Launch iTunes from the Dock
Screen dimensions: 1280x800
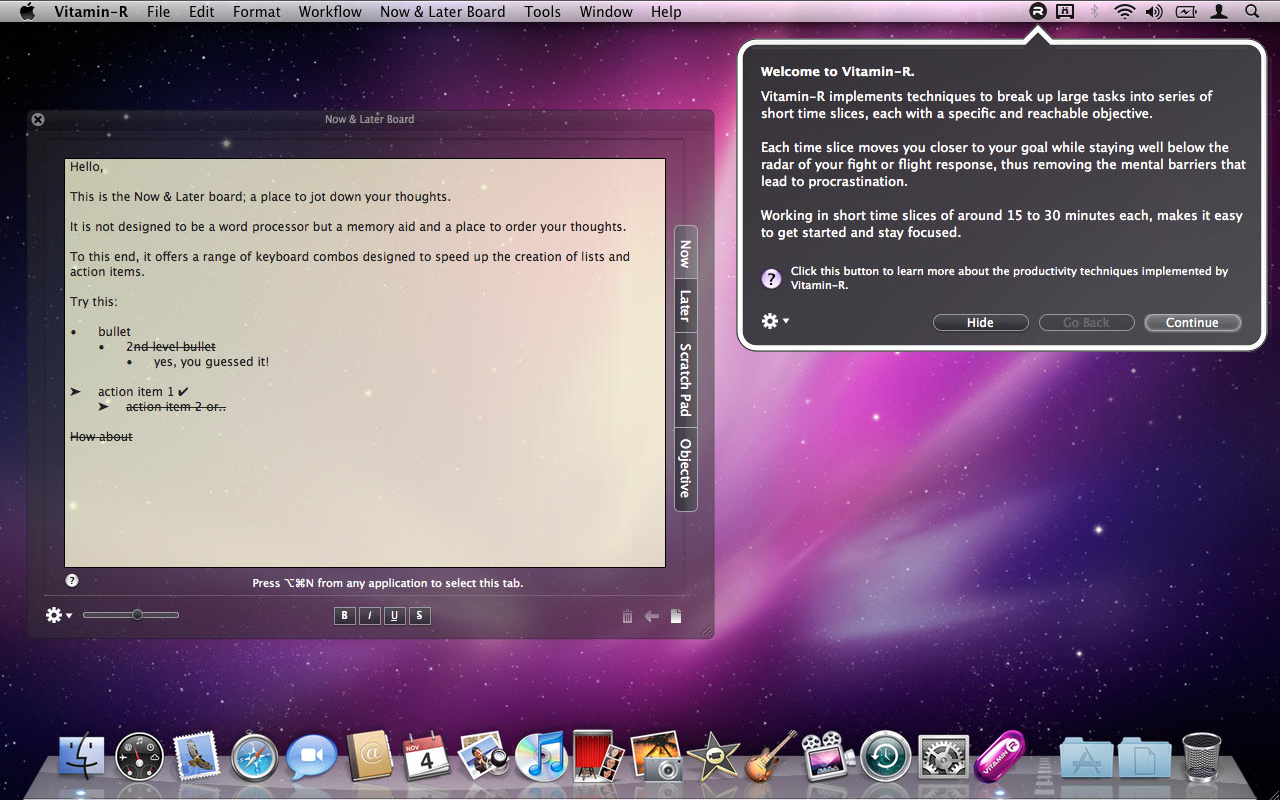coord(541,757)
